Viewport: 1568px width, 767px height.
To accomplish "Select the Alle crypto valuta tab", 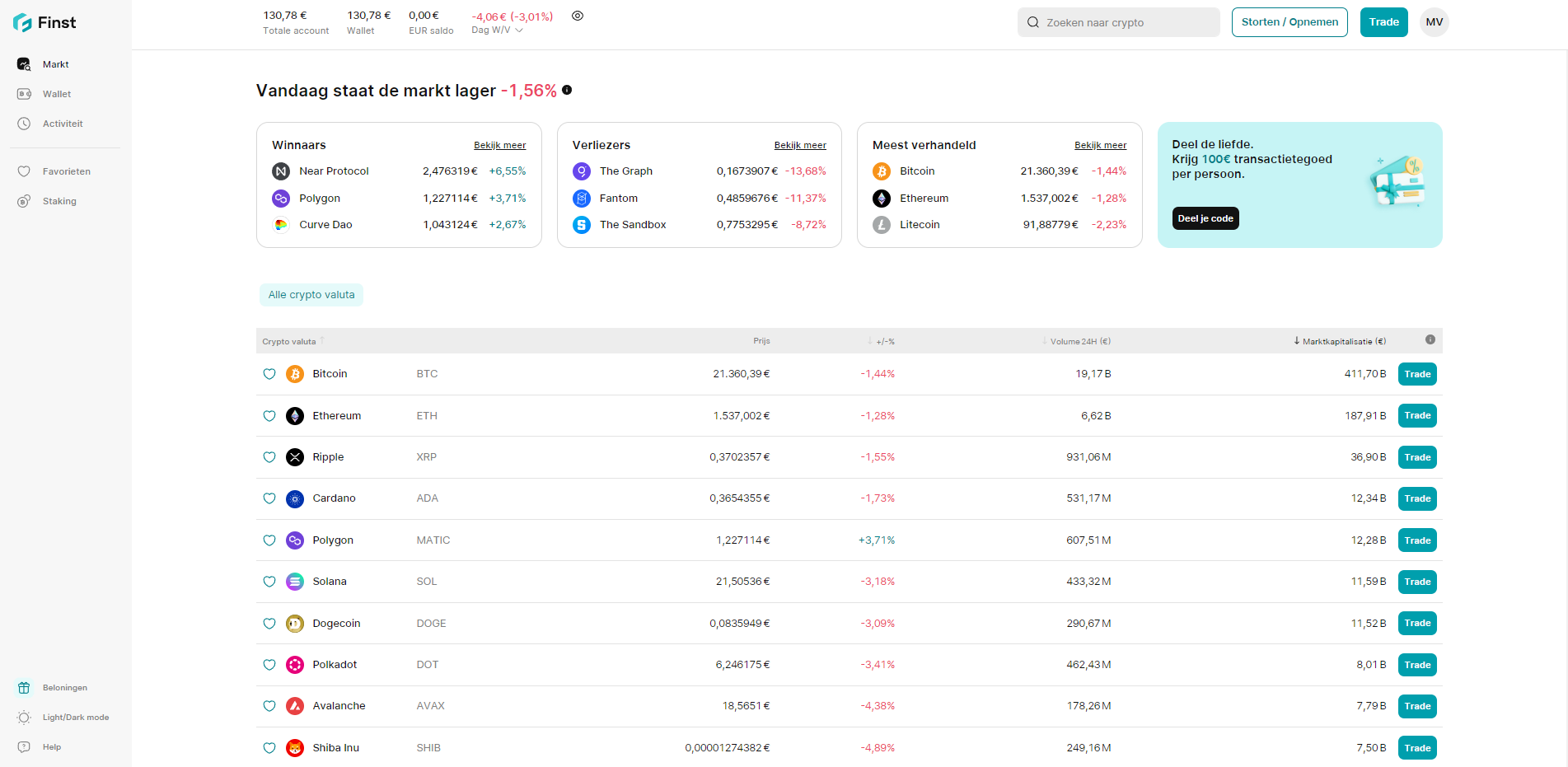I will click(311, 295).
